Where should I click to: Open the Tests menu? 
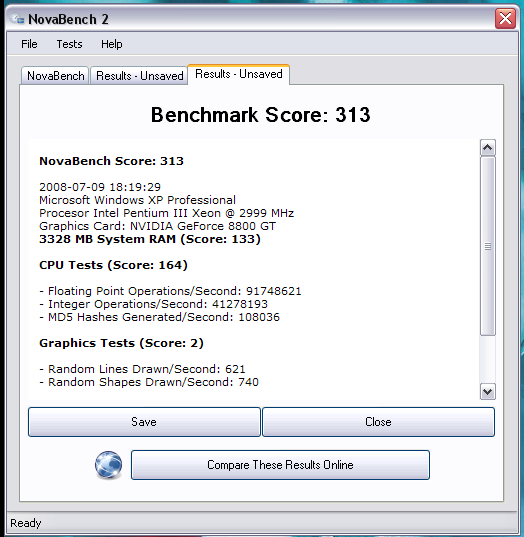(70, 44)
